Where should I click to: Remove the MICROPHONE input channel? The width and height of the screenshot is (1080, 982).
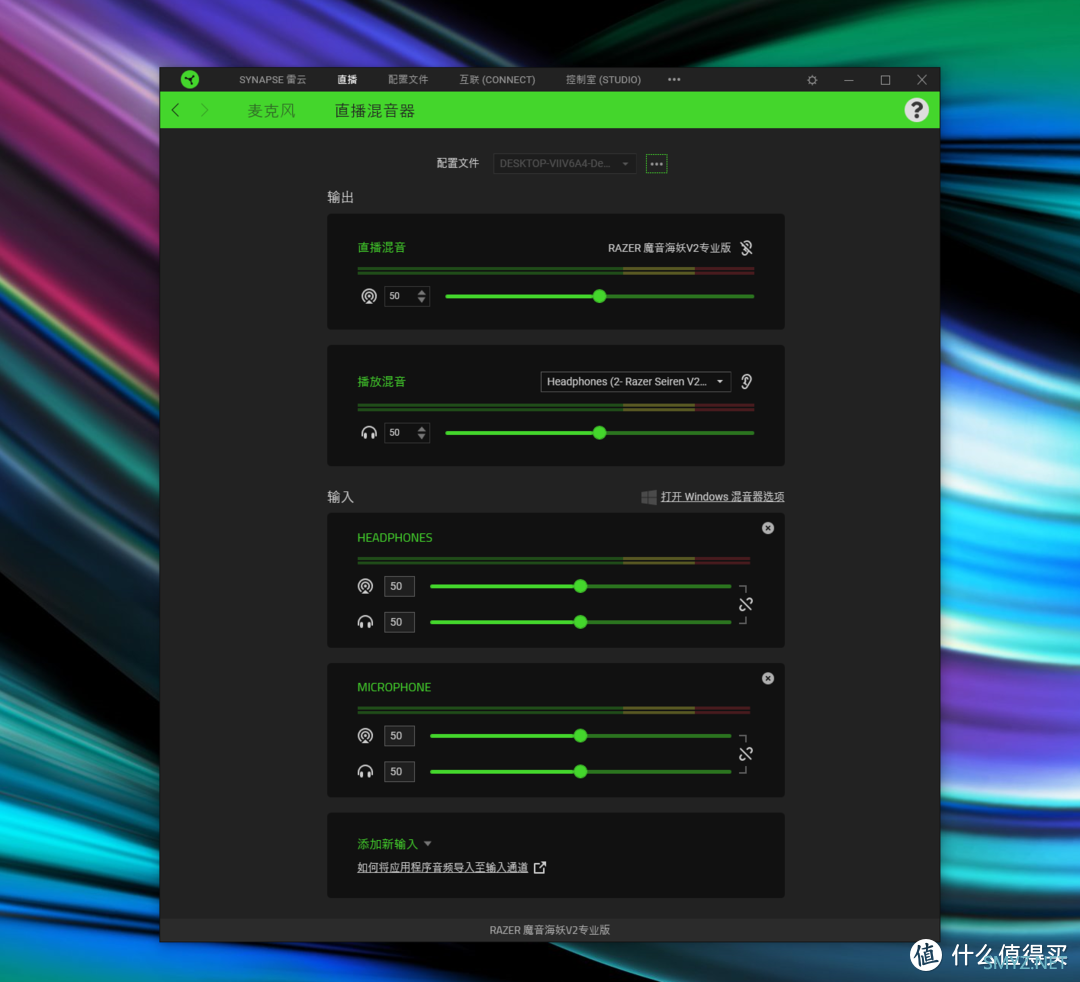coord(768,678)
